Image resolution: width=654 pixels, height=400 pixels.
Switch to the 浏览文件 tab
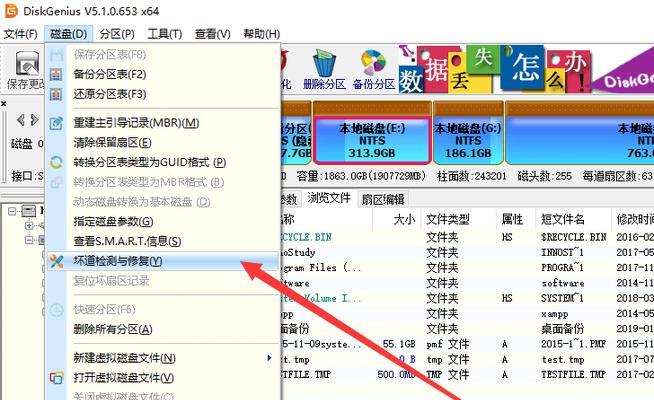[x=329, y=199]
